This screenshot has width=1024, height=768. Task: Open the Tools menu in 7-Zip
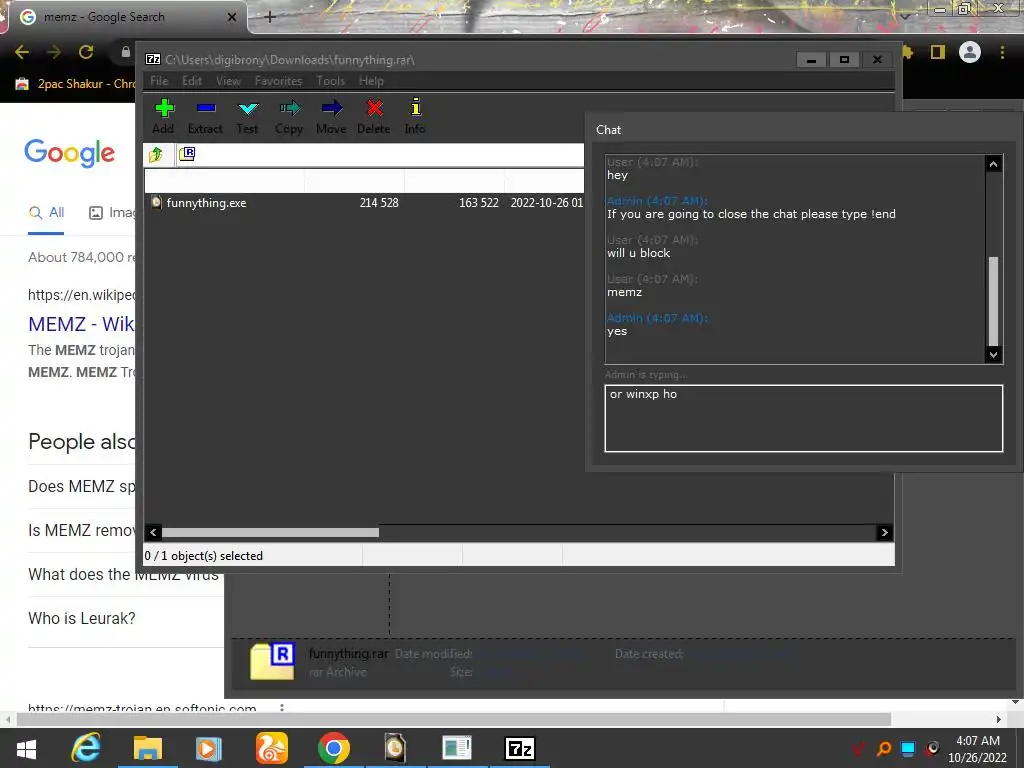[x=330, y=81]
